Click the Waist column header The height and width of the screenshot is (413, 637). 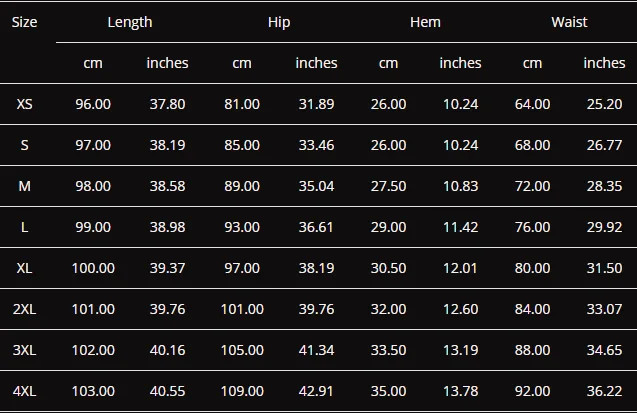pos(569,22)
